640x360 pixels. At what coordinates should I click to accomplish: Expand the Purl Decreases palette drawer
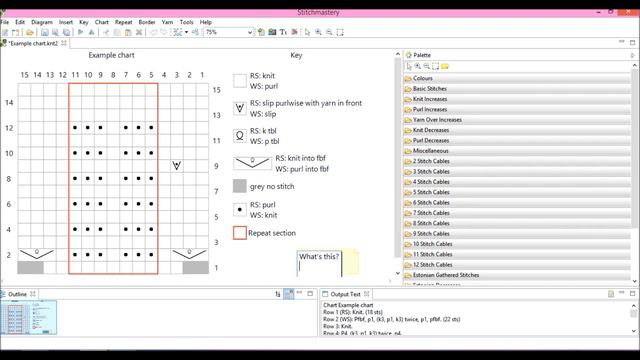[518, 140]
